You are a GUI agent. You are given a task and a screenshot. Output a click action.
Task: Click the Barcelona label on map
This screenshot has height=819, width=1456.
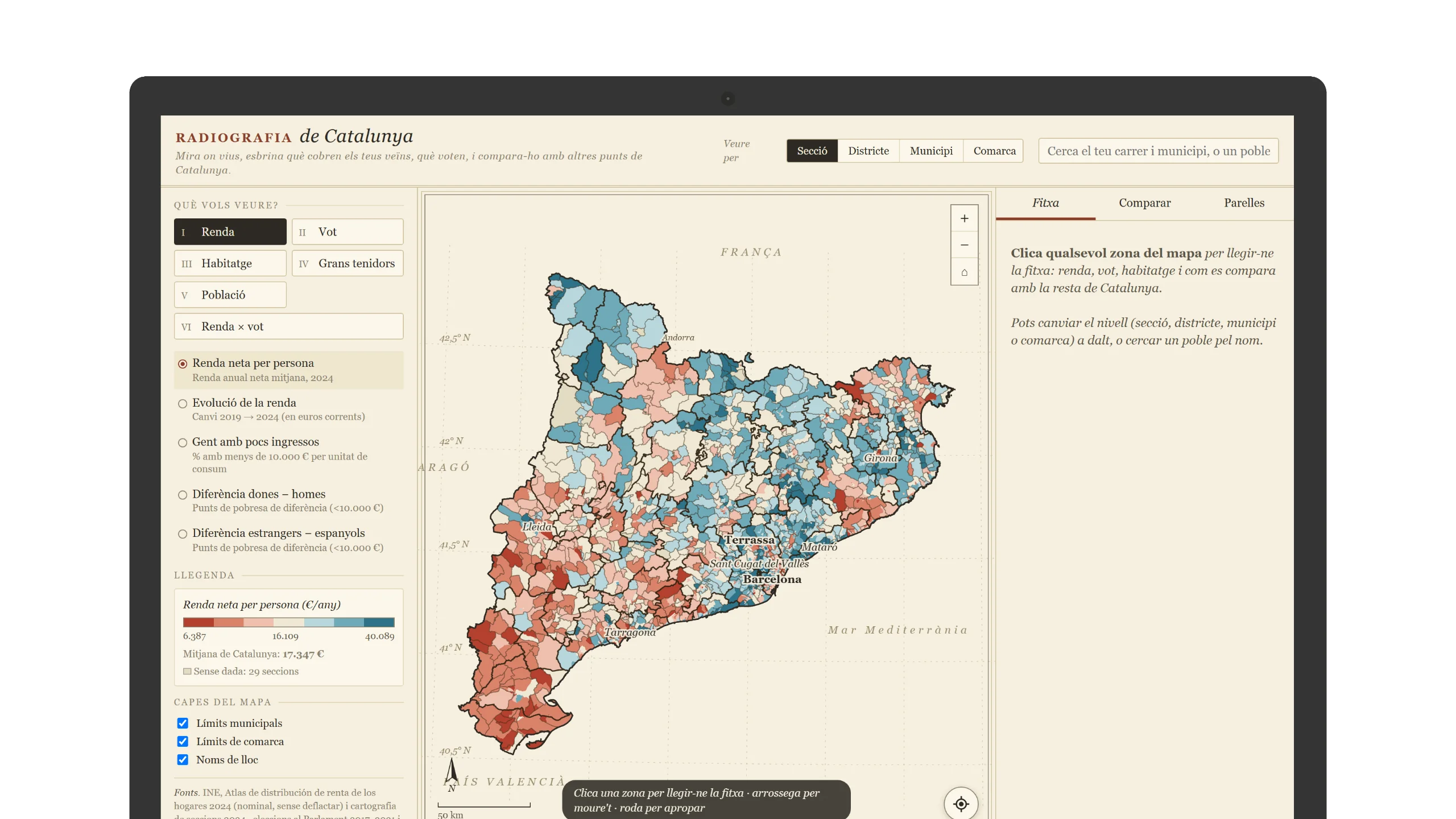click(772, 579)
